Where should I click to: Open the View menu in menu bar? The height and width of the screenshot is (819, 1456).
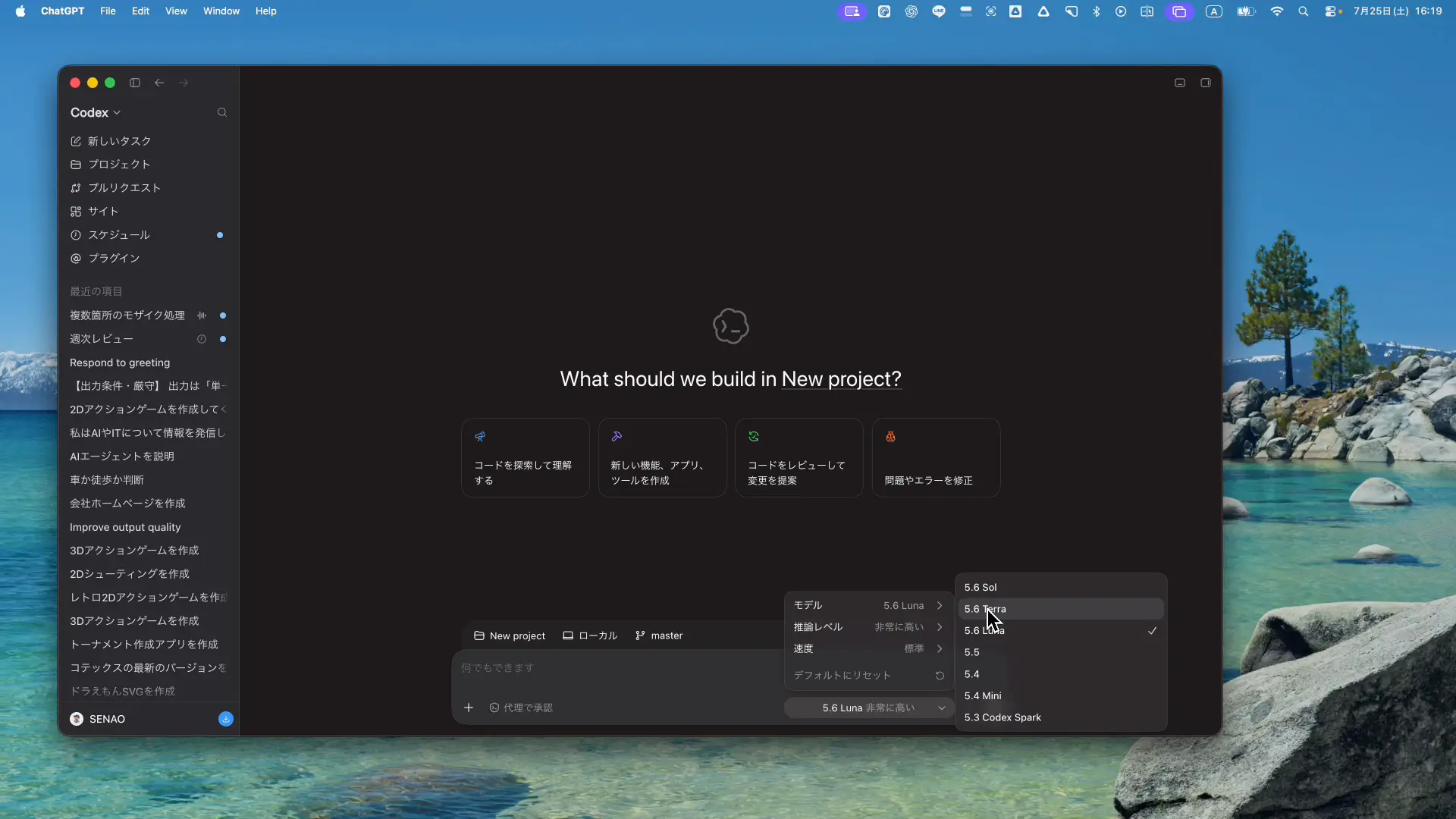point(176,11)
